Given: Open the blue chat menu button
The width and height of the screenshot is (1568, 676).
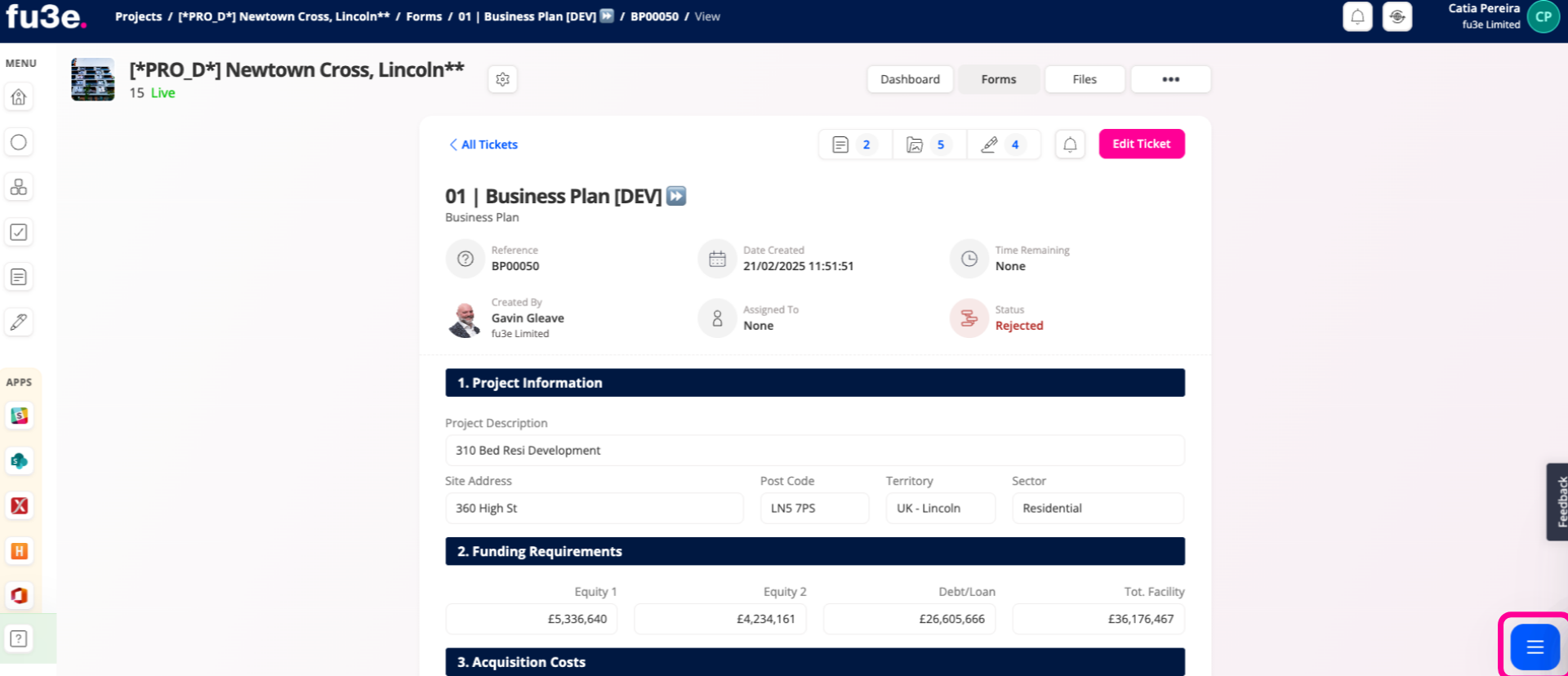Looking at the screenshot, I should coord(1535,647).
